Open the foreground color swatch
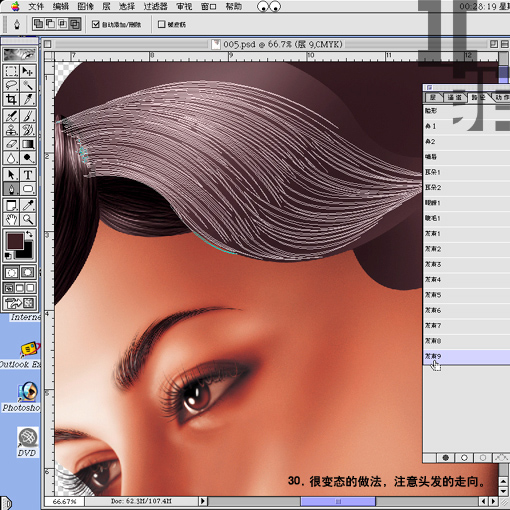 tap(15, 241)
